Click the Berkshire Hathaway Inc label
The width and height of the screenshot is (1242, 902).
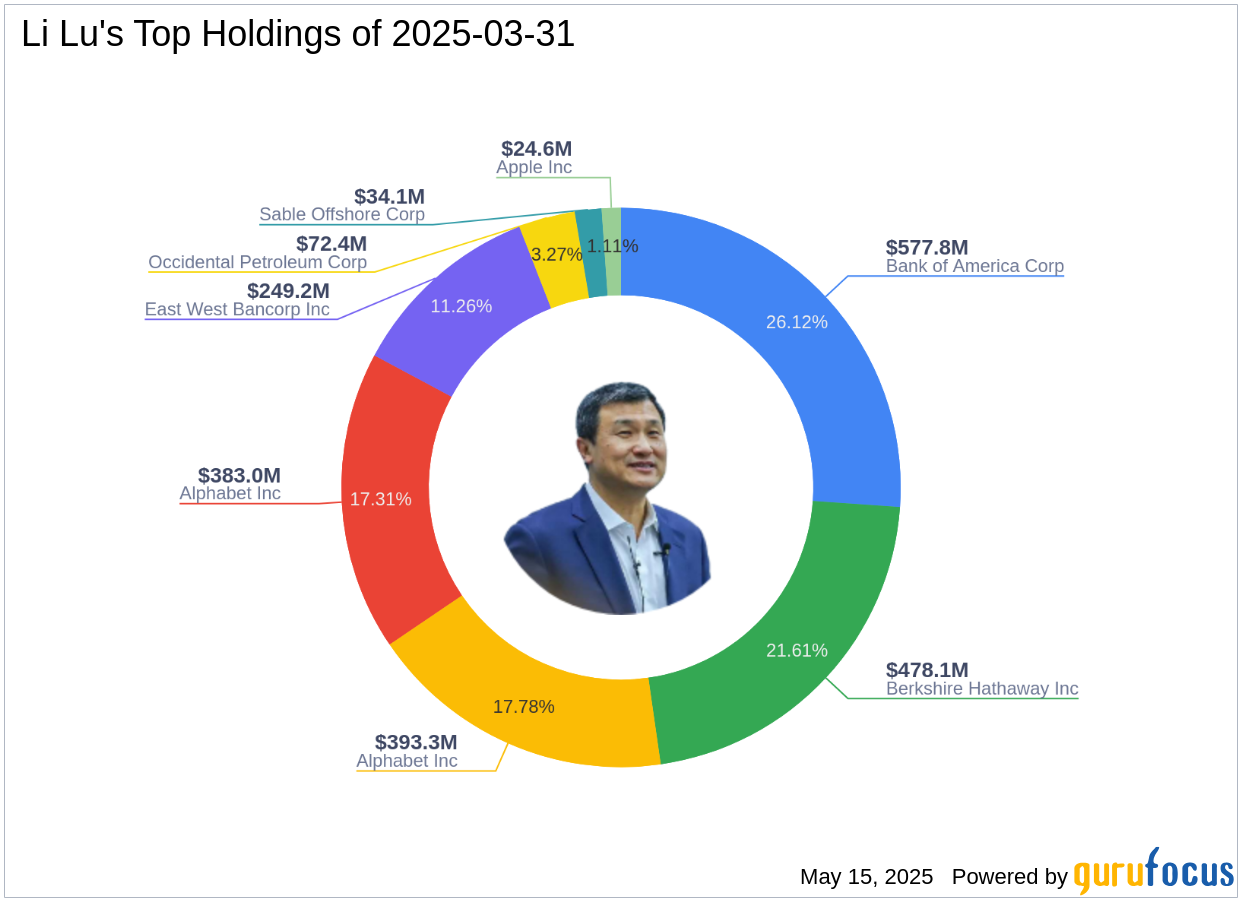(982, 689)
